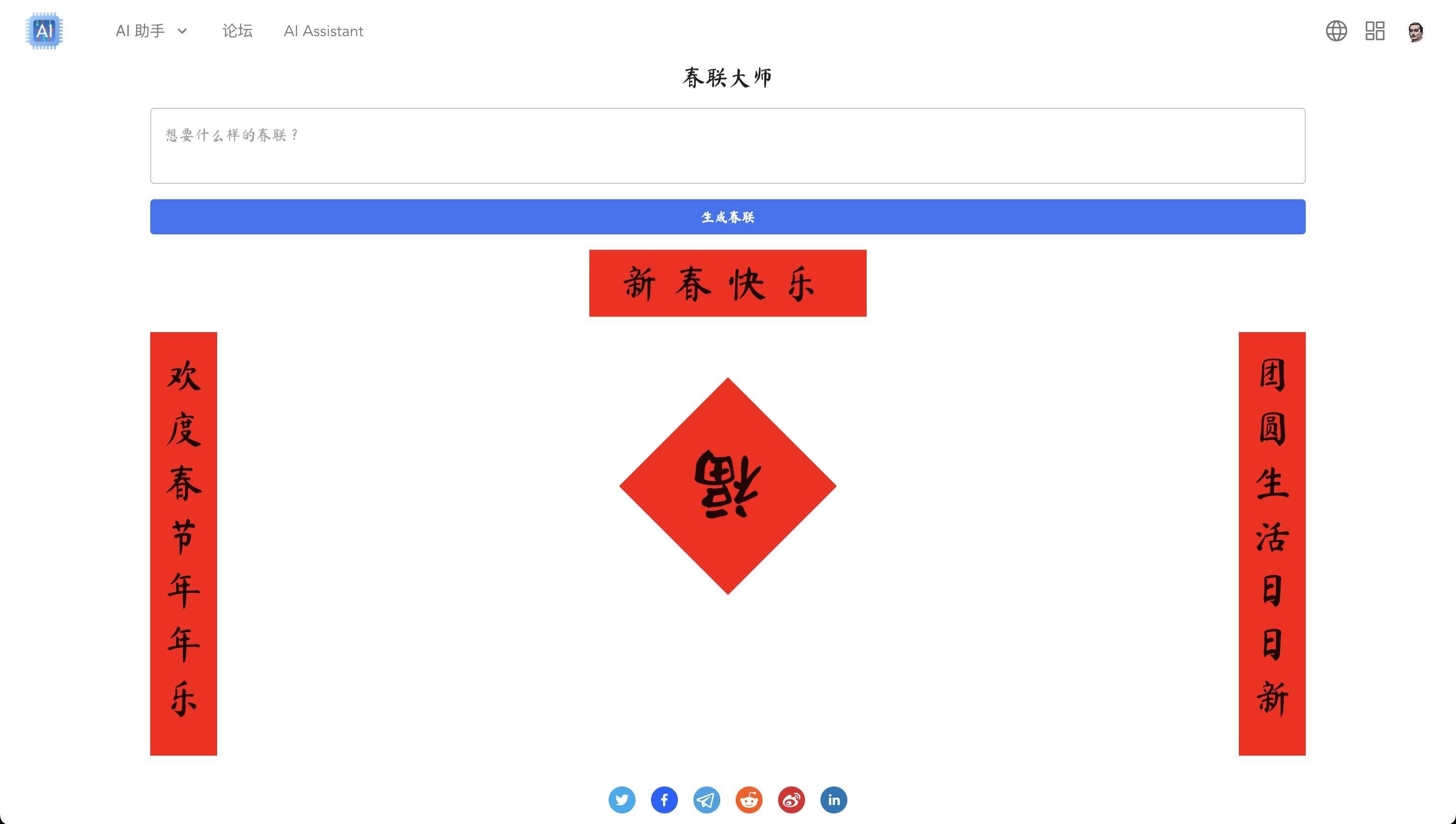This screenshot has width=1456, height=824.
Task: Expand the AI 助手 dropdown menu
Action: pos(151,30)
